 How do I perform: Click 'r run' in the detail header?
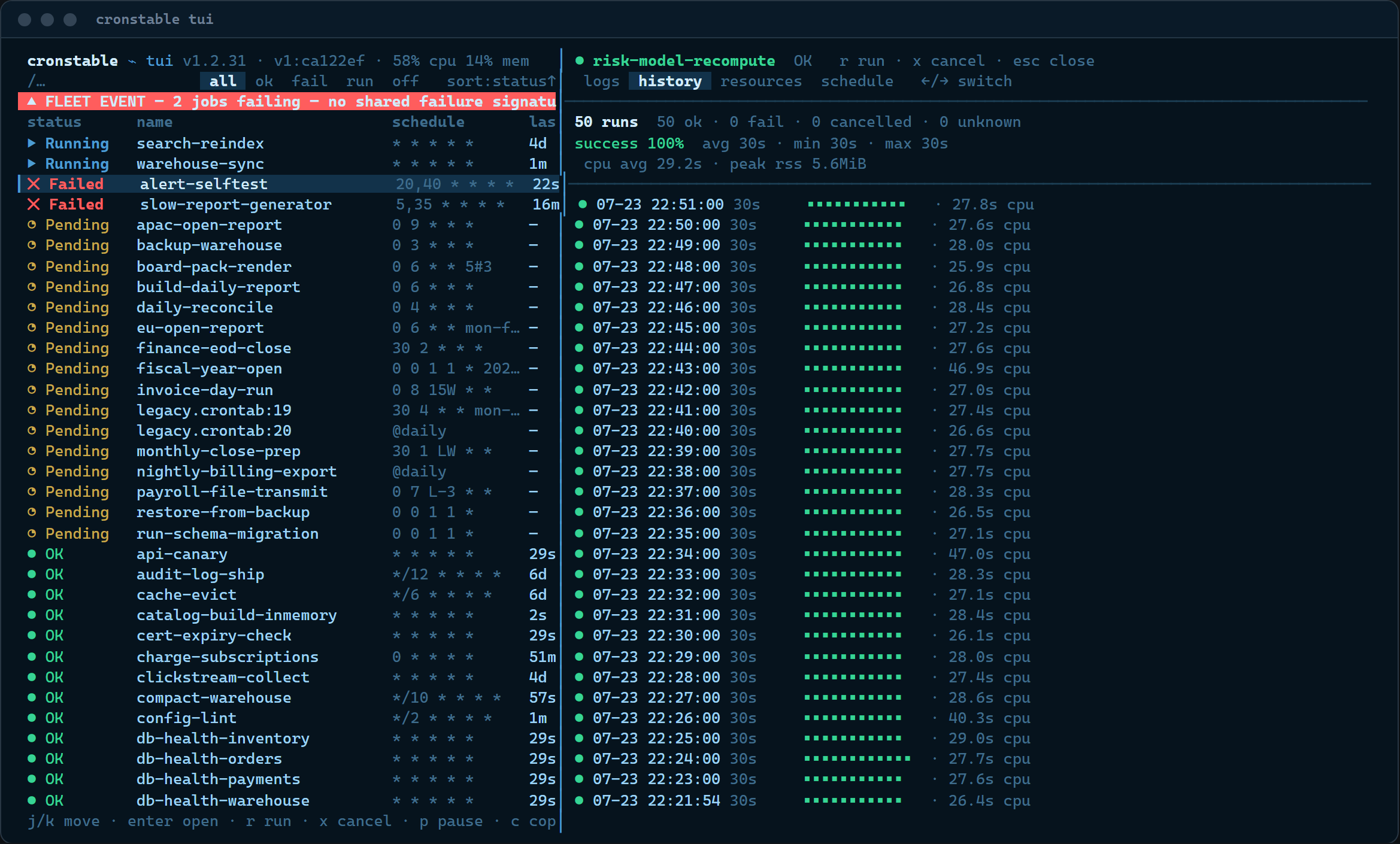[x=862, y=60]
